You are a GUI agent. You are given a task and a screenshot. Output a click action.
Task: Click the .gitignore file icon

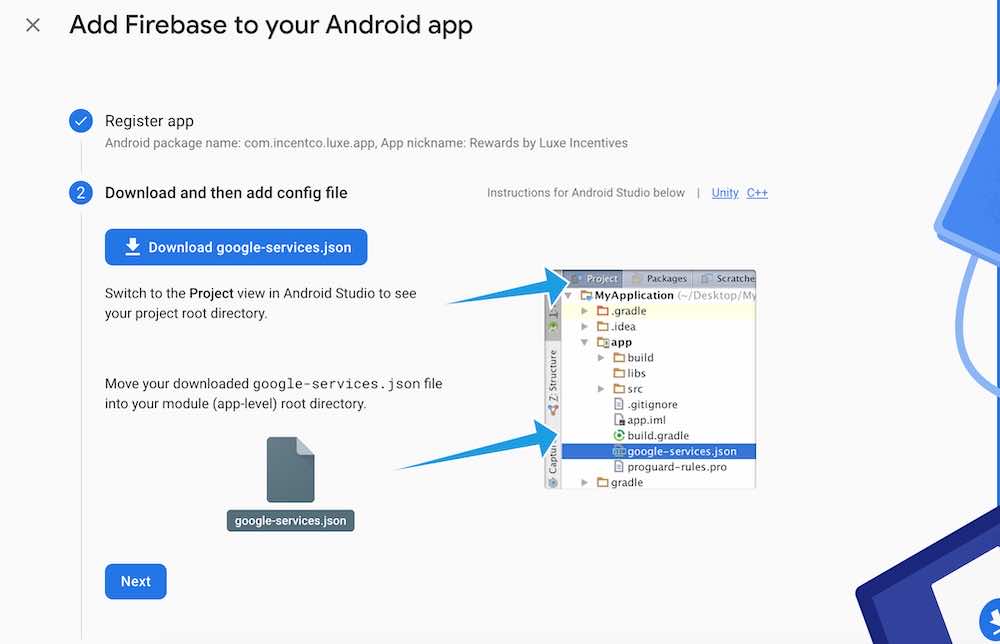(619, 404)
